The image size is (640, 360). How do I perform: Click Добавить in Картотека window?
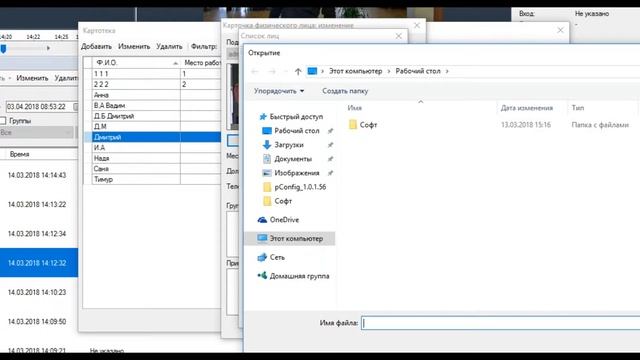click(96, 47)
